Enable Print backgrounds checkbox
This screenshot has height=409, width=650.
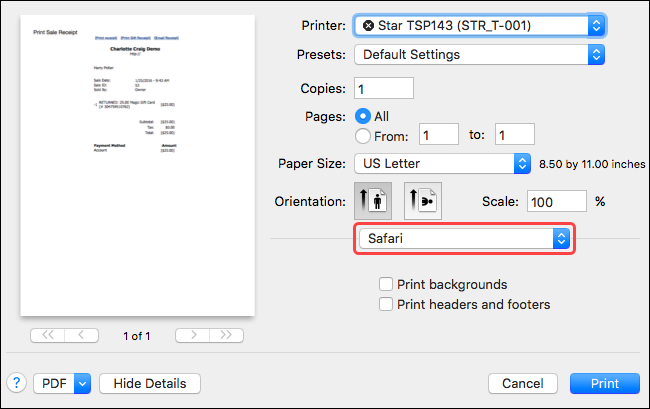[x=386, y=284]
